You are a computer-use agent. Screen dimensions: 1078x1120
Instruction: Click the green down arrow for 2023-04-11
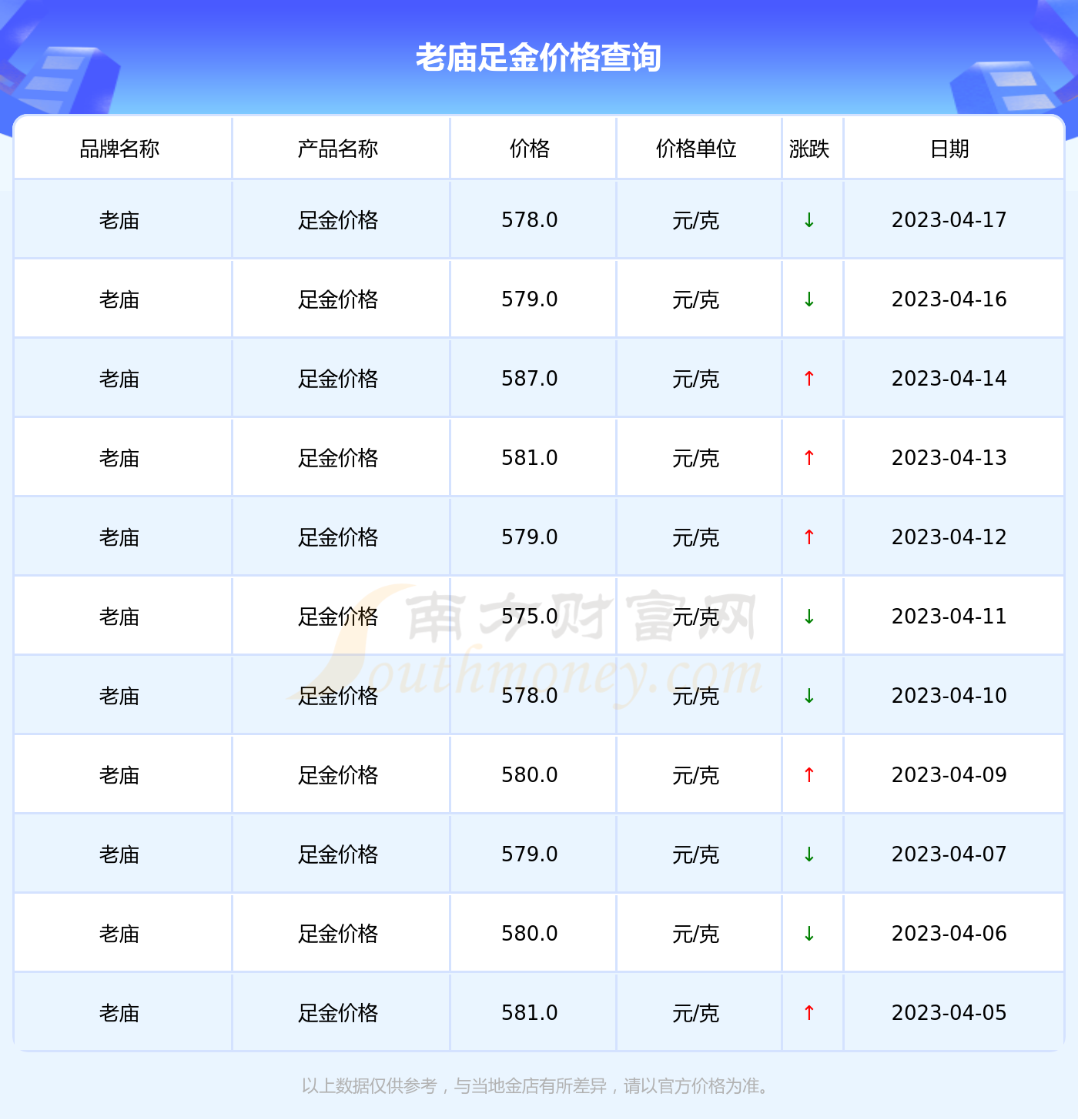809,617
